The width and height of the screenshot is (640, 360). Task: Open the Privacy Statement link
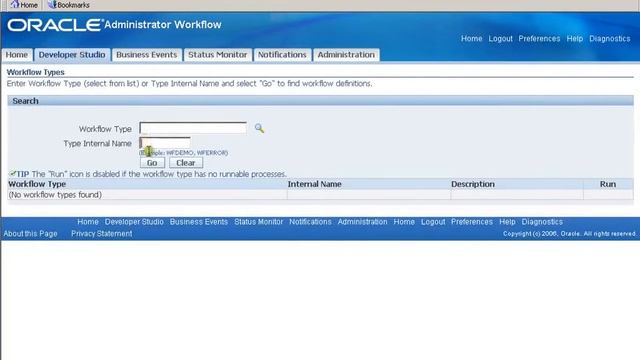tap(102, 233)
